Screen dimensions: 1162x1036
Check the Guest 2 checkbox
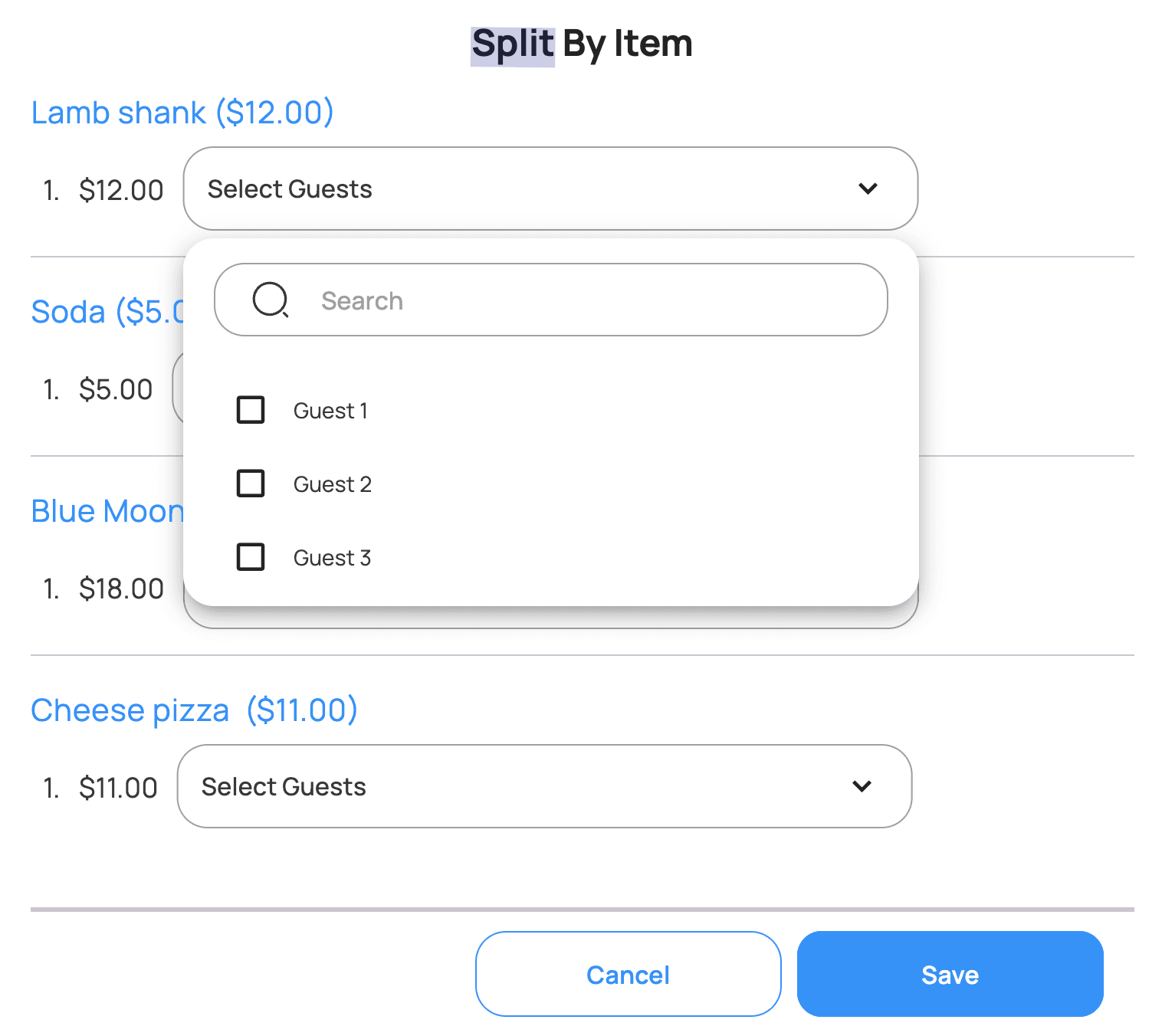(x=250, y=484)
